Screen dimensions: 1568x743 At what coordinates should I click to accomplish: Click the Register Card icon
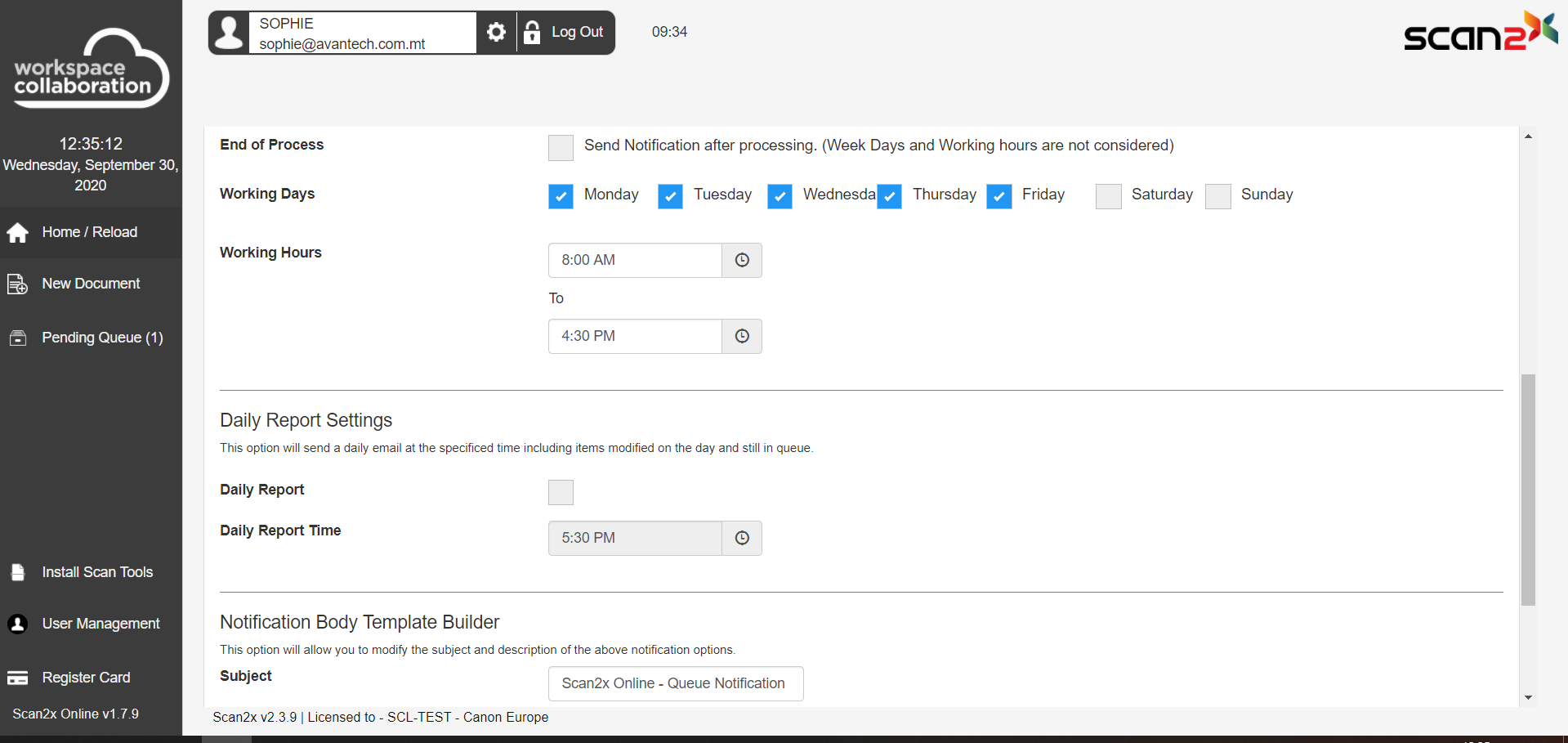[x=17, y=678]
